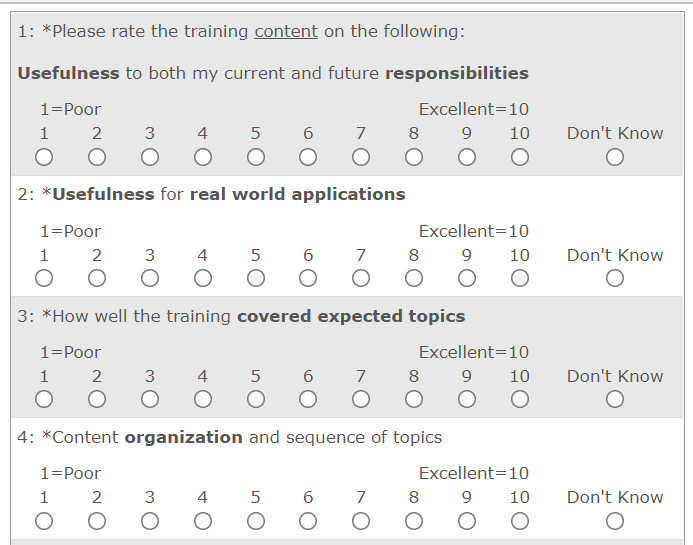Select rating 1 for usefulness to responsibilities
Viewport: 693px width, 545px height.
44,157
